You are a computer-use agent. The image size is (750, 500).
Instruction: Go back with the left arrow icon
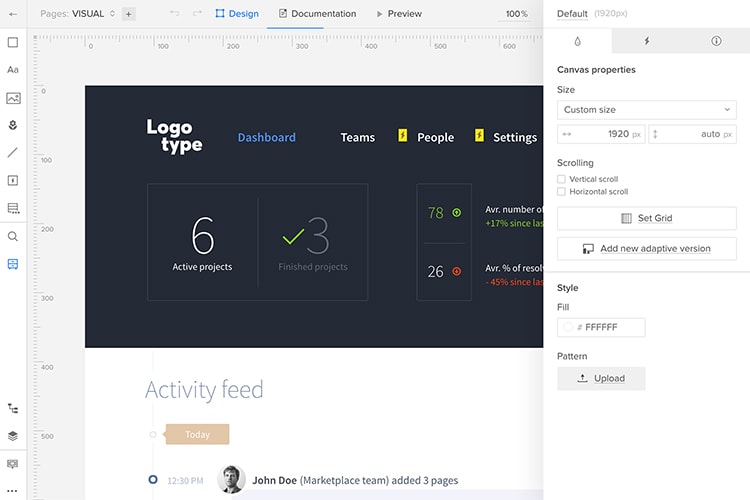(13, 14)
